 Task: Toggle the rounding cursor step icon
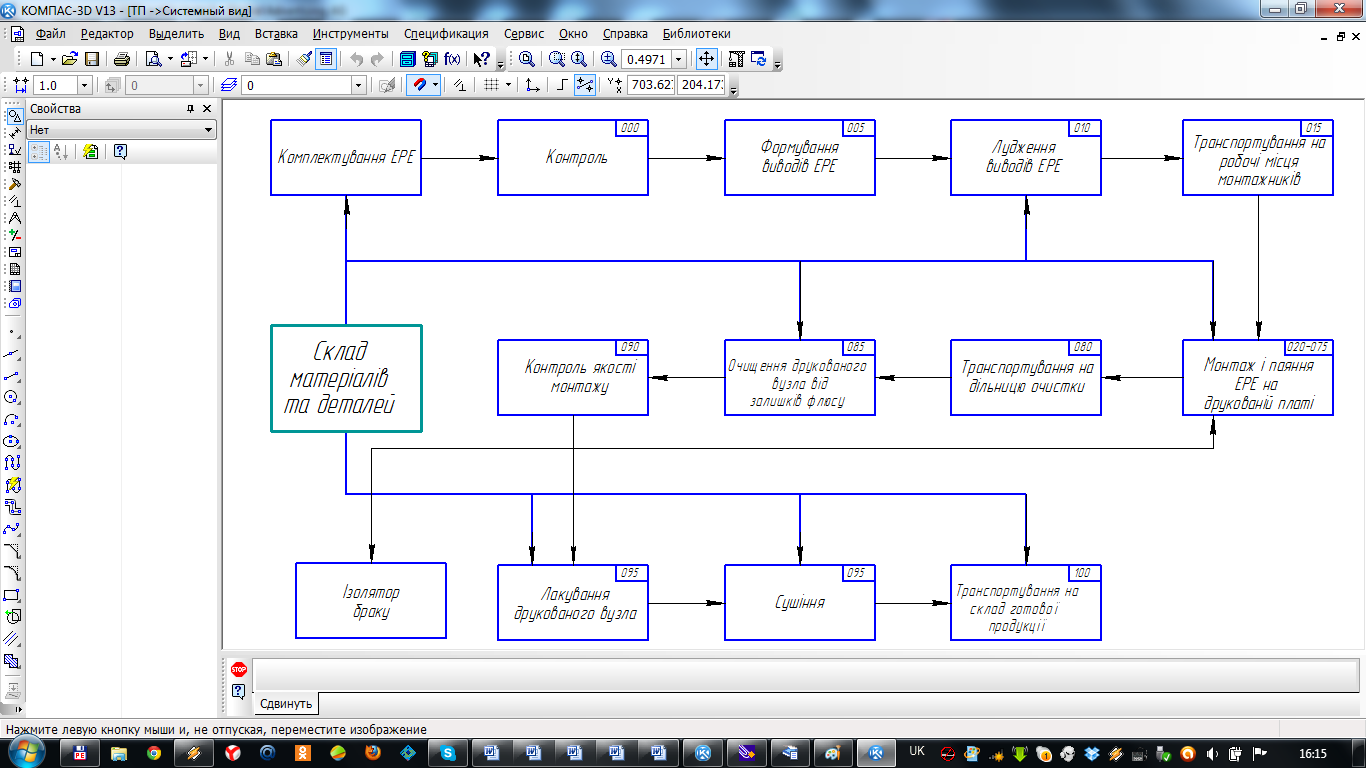[x=585, y=86]
